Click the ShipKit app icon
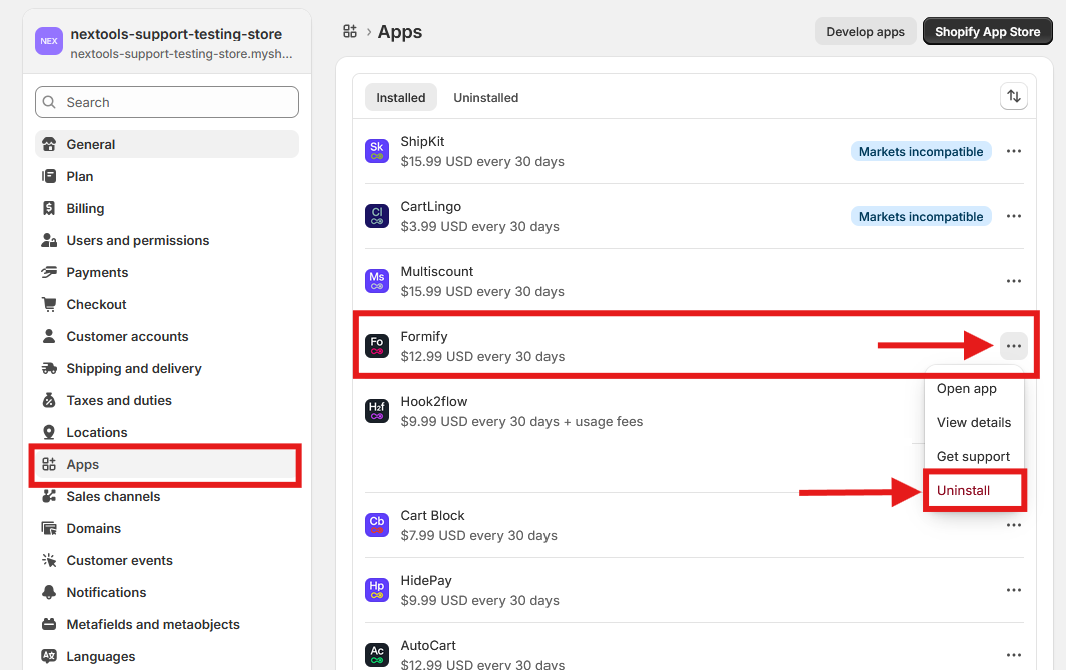Image resolution: width=1066 pixels, height=670 pixels. click(377, 151)
